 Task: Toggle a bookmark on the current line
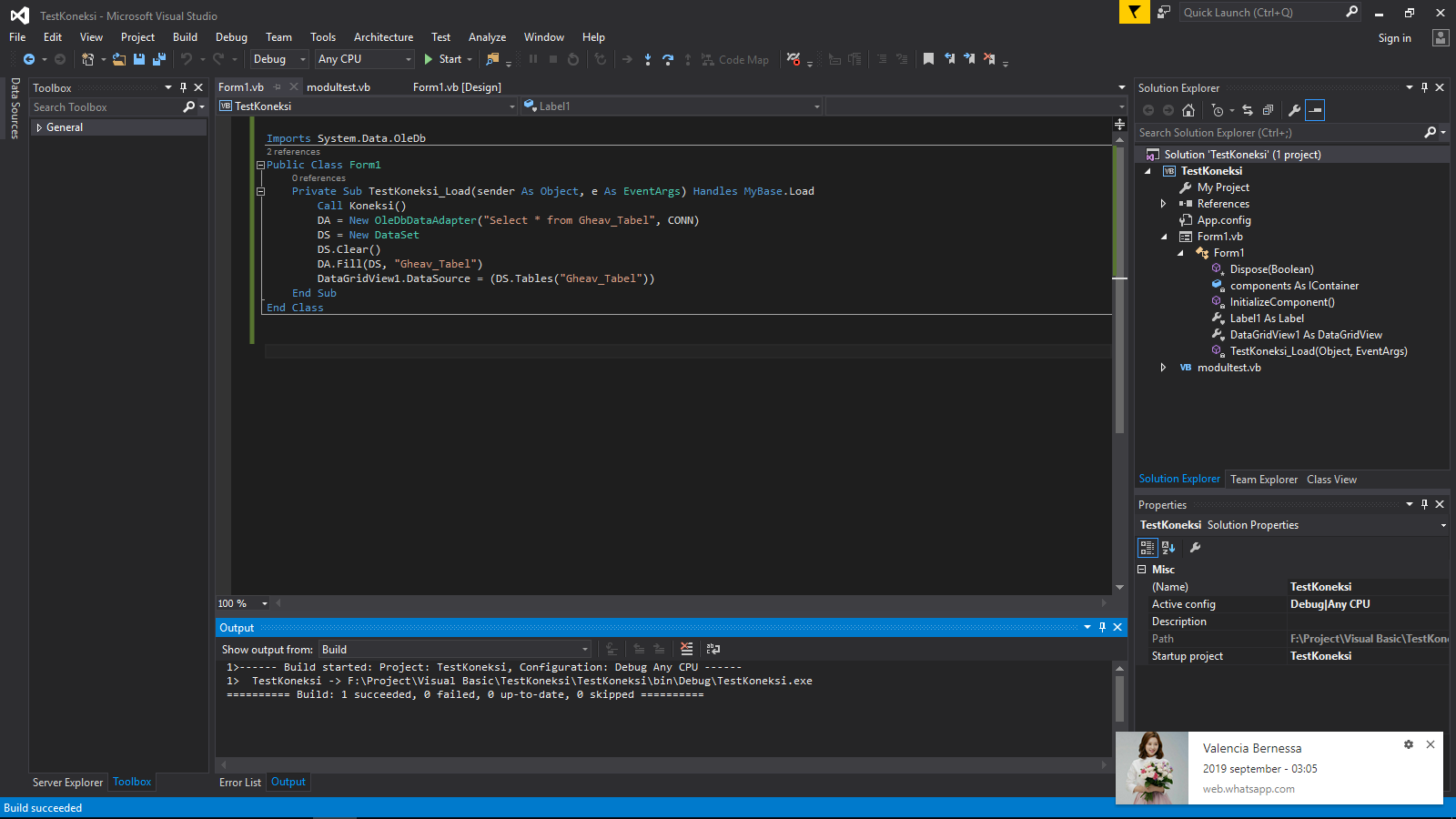927,59
